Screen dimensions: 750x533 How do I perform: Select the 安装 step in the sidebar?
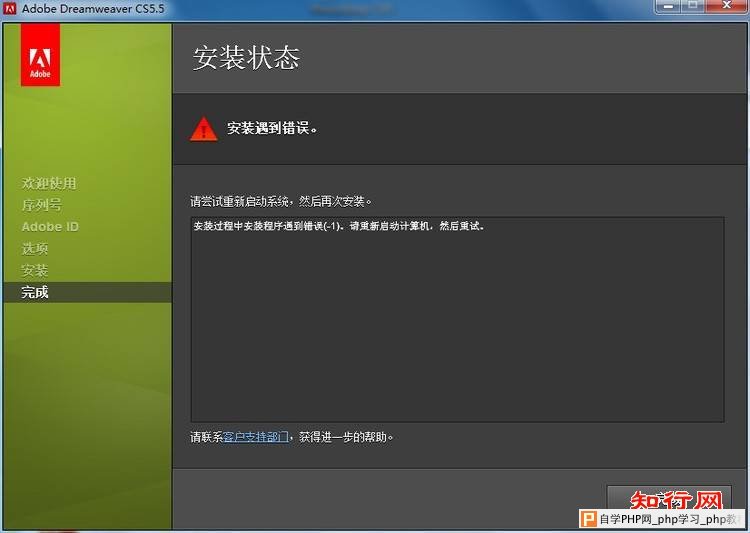point(34,271)
